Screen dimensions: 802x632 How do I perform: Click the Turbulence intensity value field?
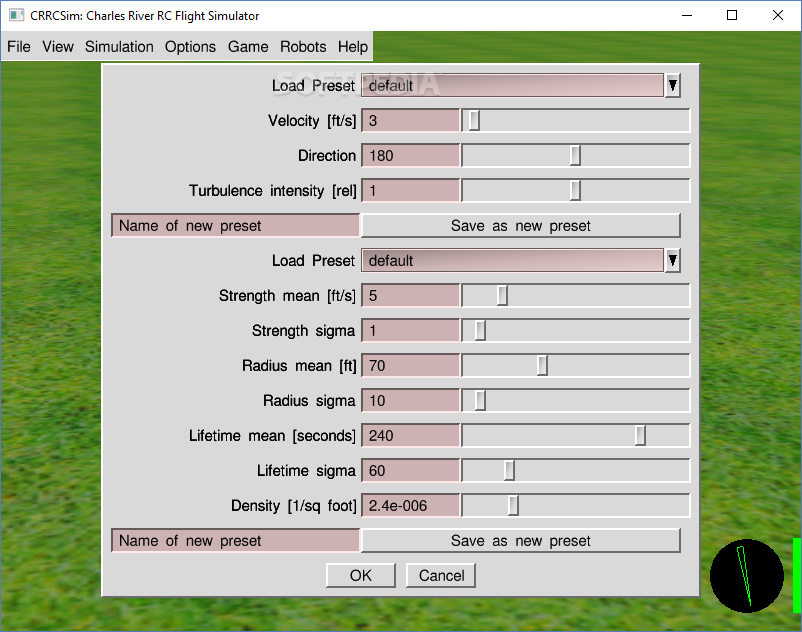tap(411, 191)
